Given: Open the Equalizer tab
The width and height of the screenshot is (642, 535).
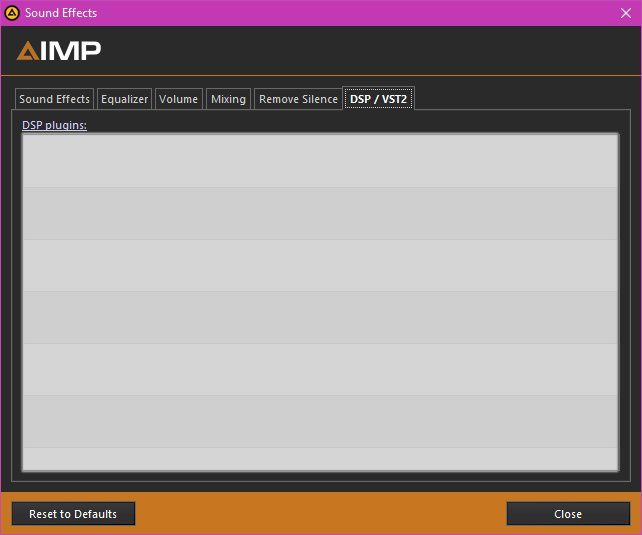Looking at the screenshot, I should coord(124,99).
